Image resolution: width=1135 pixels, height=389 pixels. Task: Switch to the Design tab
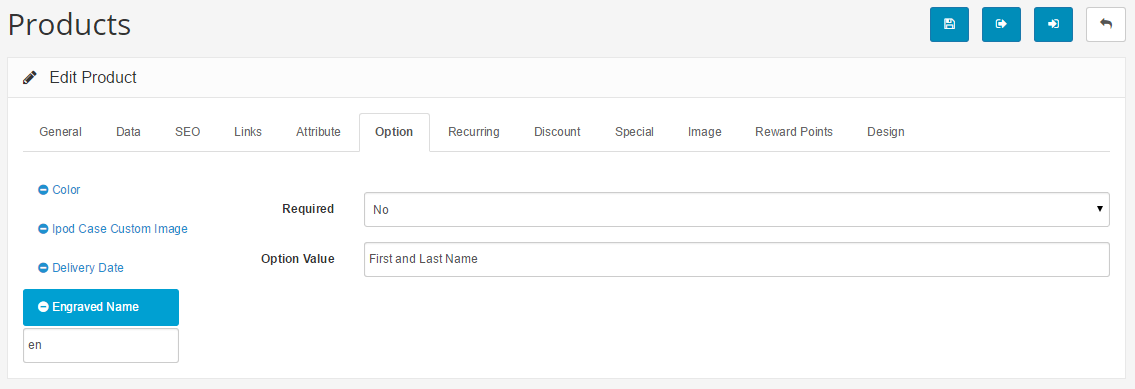point(885,132)
